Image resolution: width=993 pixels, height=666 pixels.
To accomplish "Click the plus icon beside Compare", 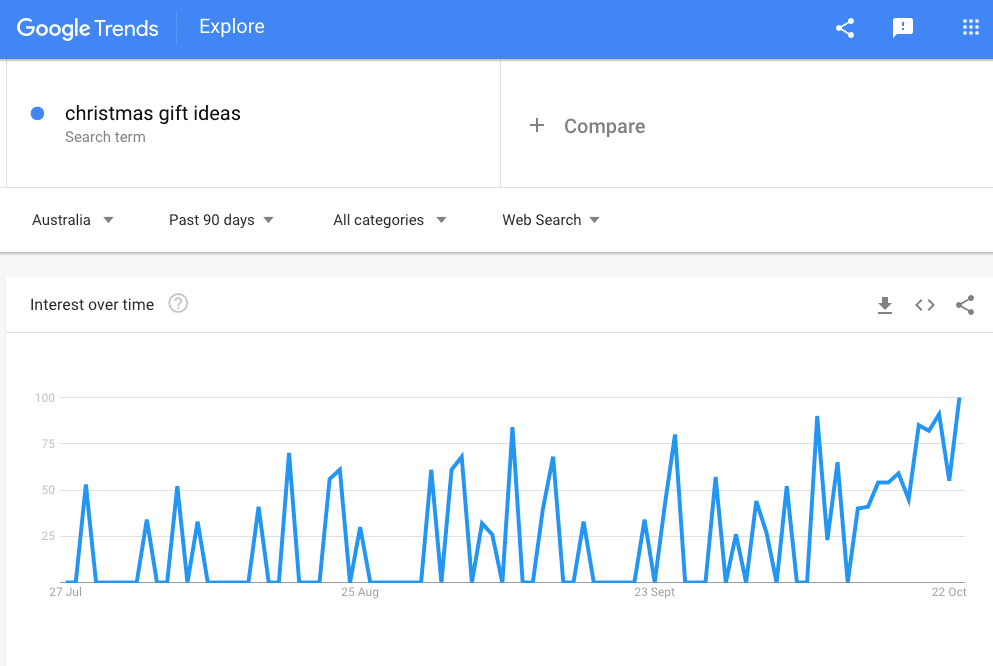I will [537, 125].
